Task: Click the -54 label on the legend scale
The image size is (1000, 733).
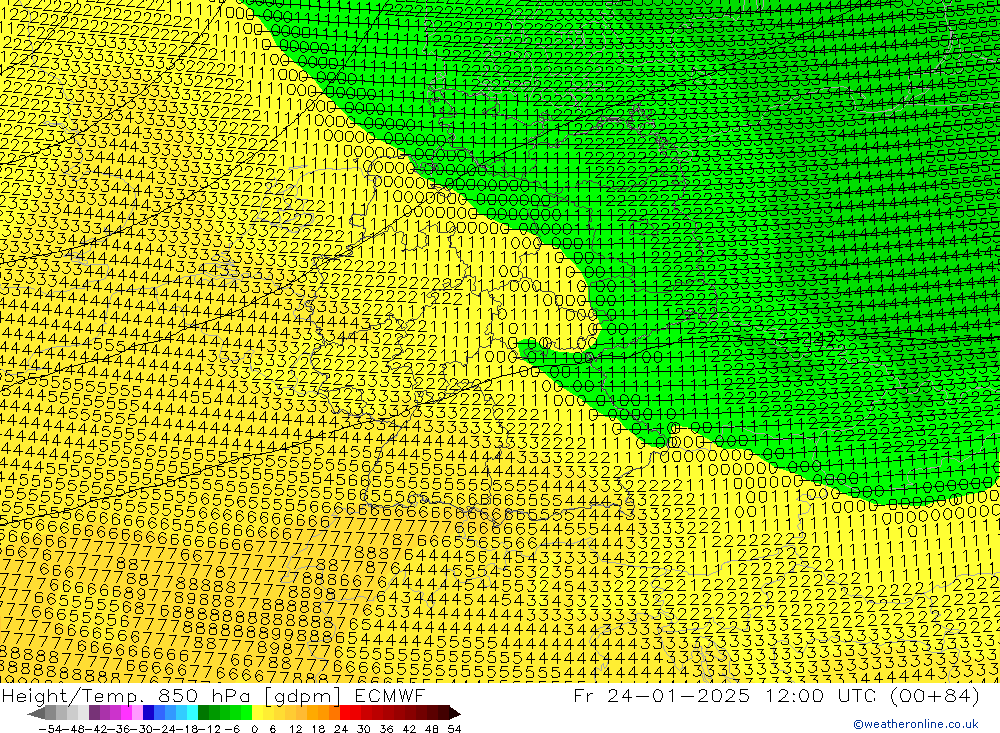Action: 50,729
